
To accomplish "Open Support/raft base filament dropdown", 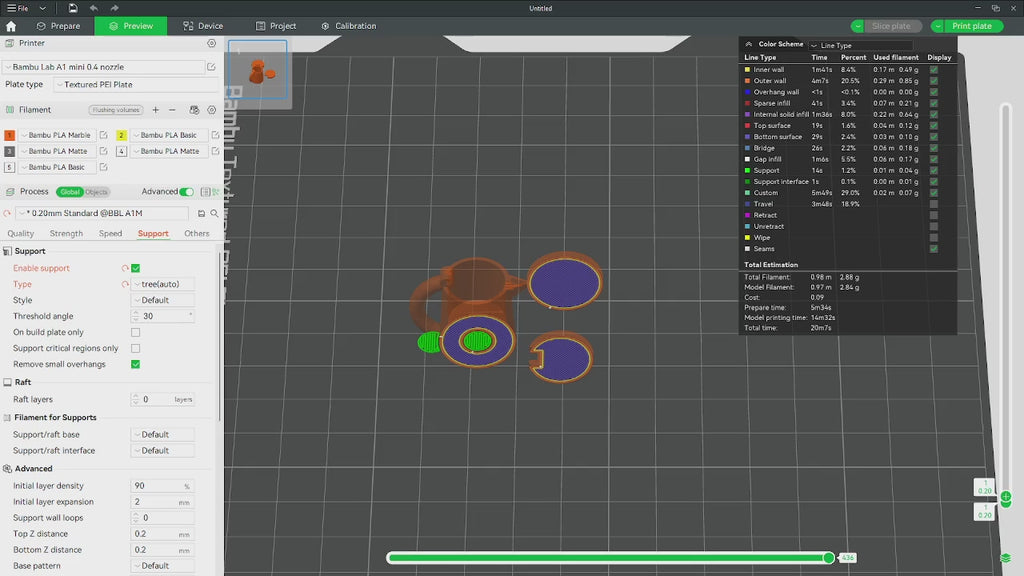I will click(x=163, y=434).
